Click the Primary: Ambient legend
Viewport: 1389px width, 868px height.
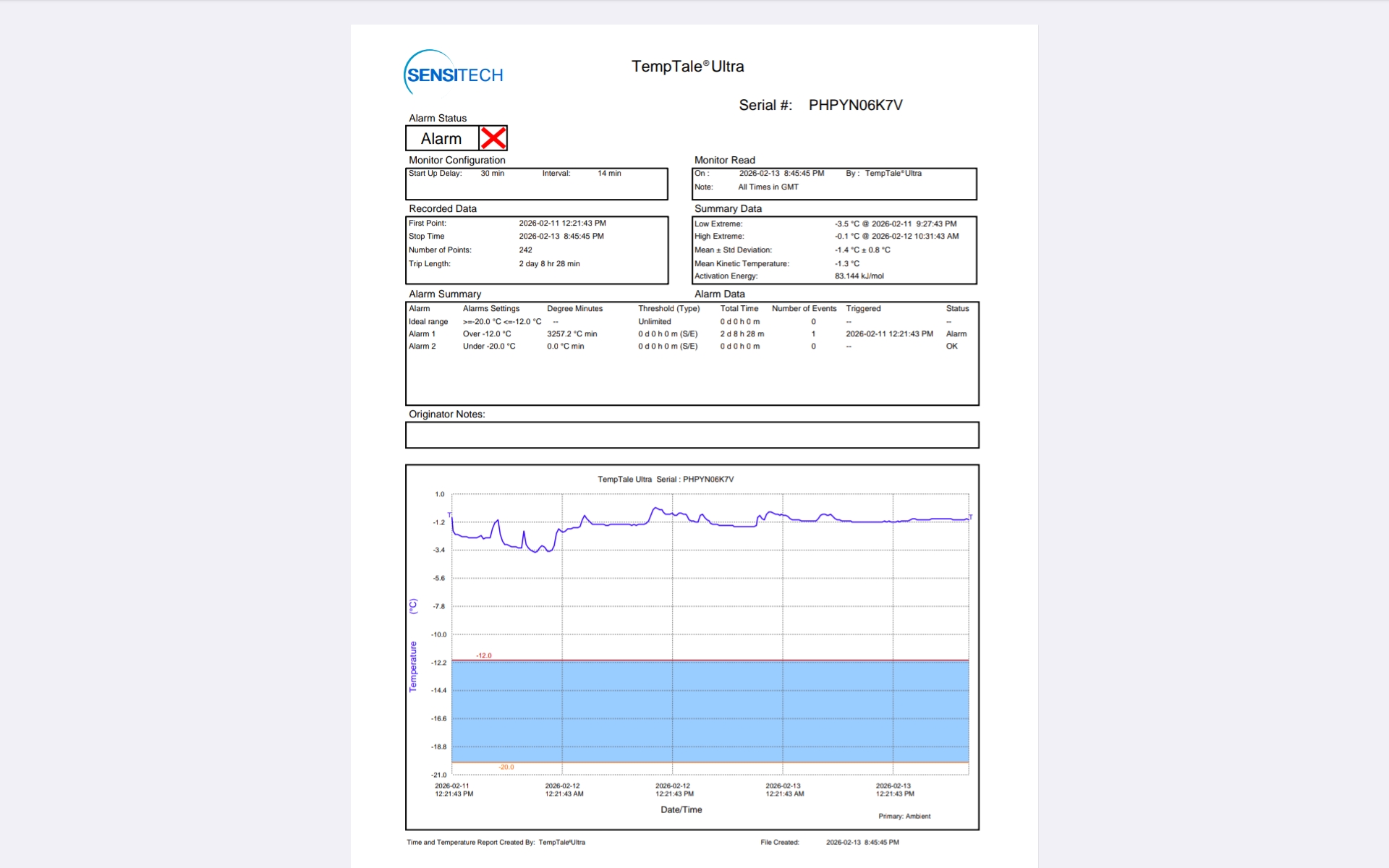pyautogui.click(x=904, y=816)
